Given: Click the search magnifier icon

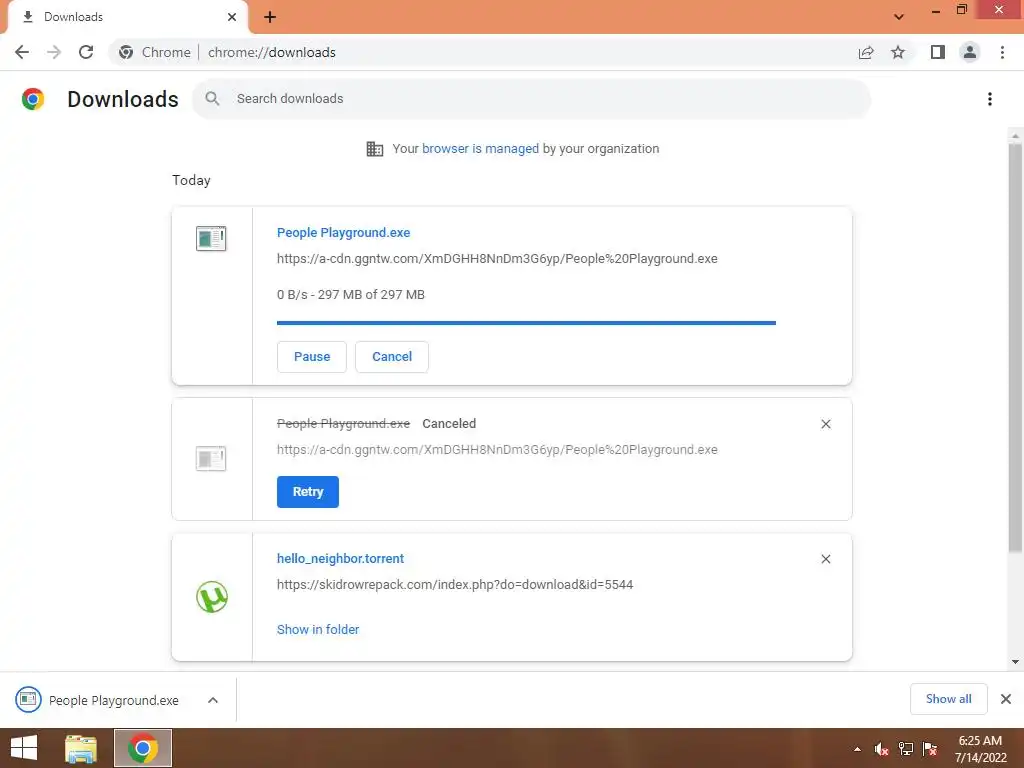Looking at the screenshot, I should tap(212, 99).
